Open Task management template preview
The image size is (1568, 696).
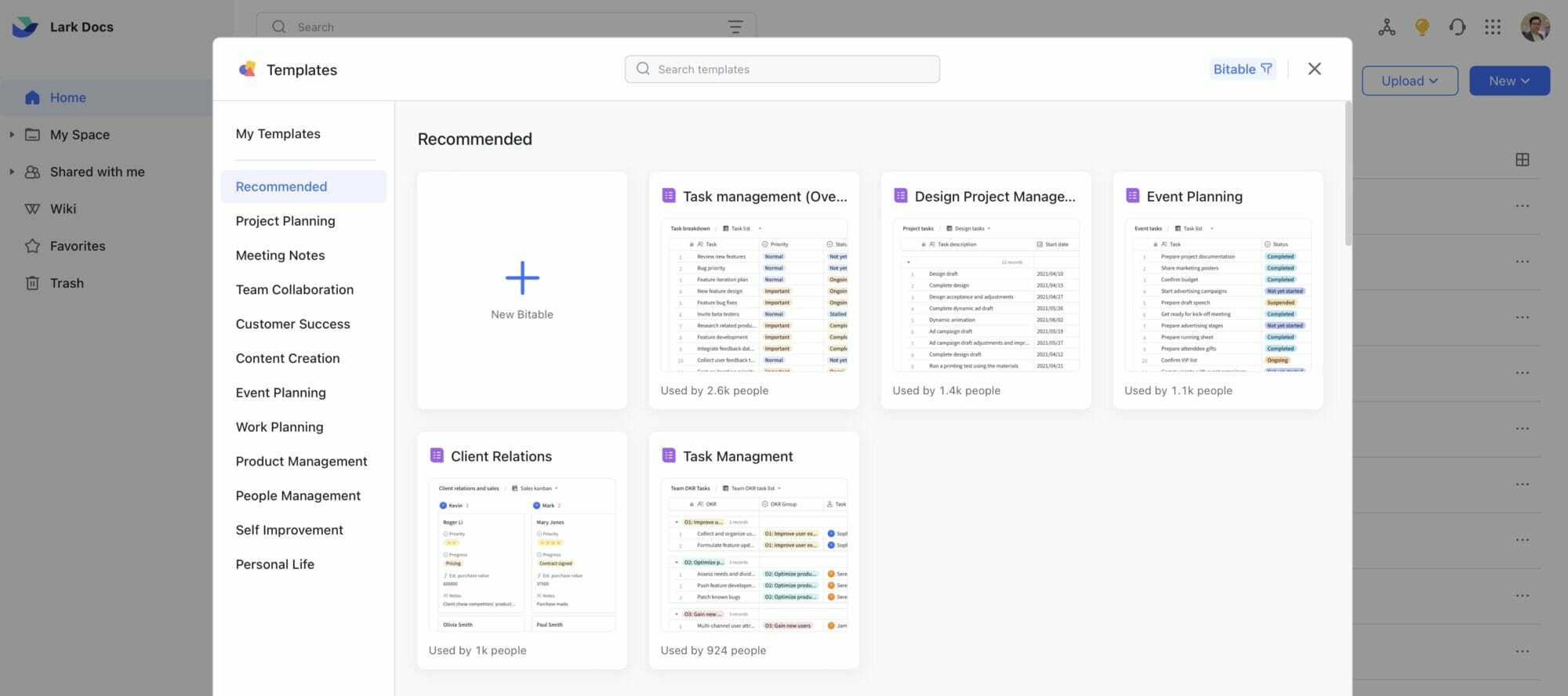pyautogui.click(x=754, y=295)
